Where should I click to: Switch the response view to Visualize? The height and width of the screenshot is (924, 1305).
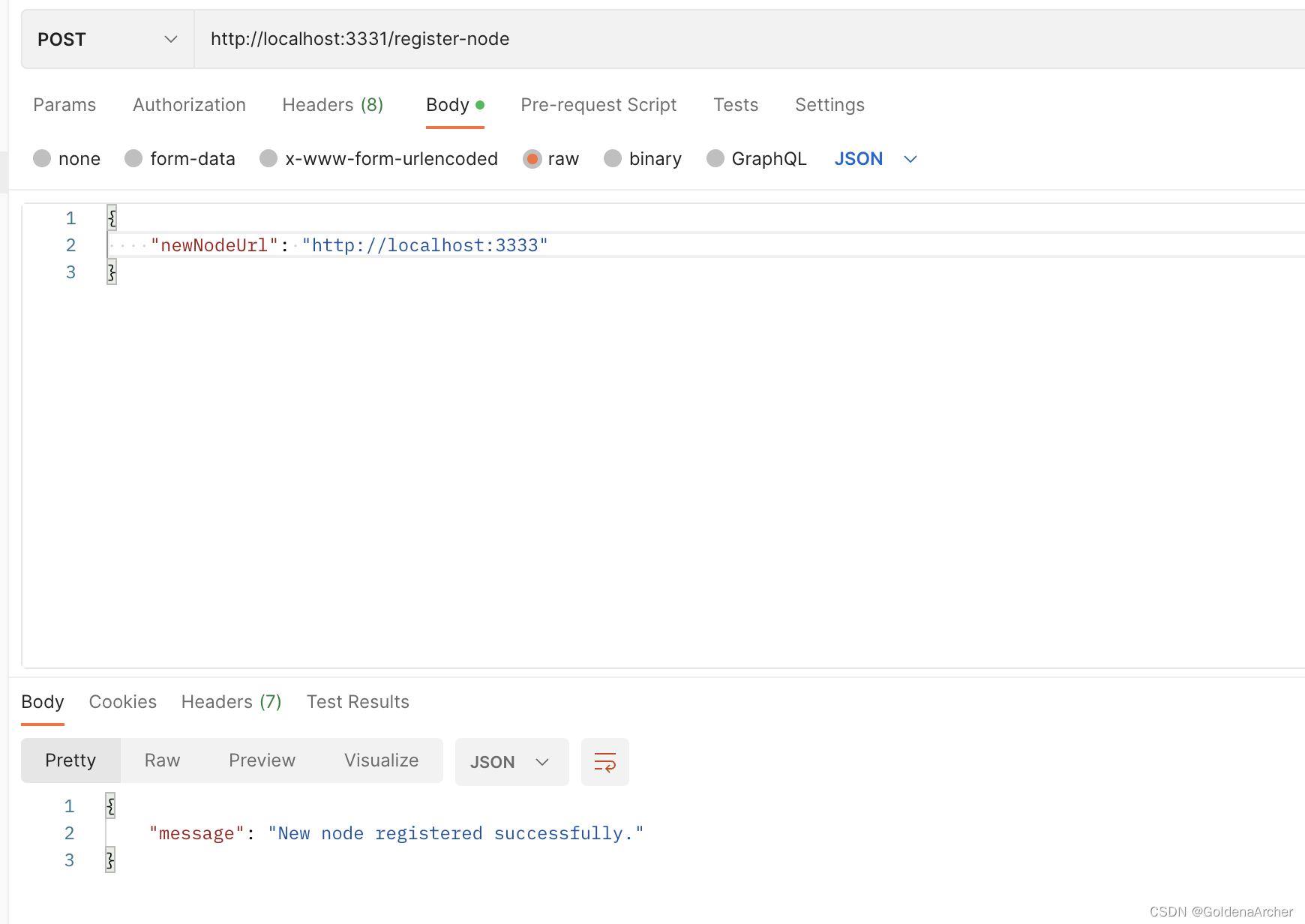pos(381,760)
